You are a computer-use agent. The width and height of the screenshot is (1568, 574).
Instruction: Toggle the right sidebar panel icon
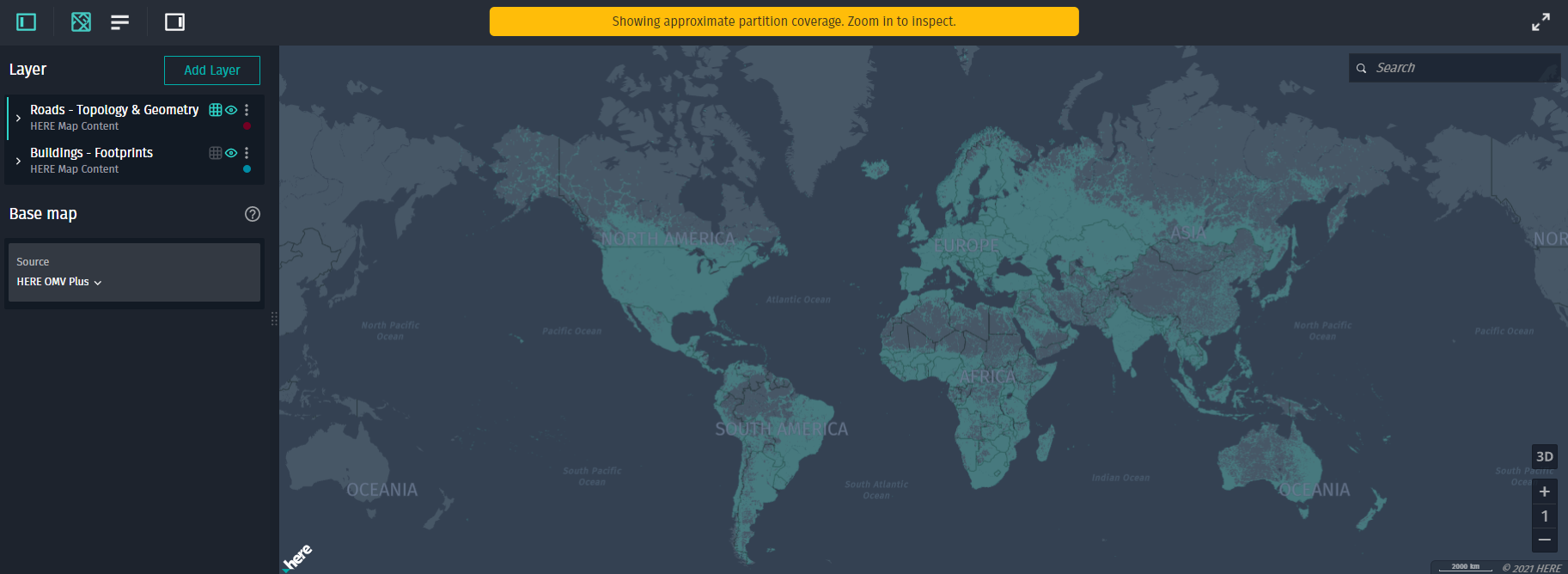pos(174,21)
